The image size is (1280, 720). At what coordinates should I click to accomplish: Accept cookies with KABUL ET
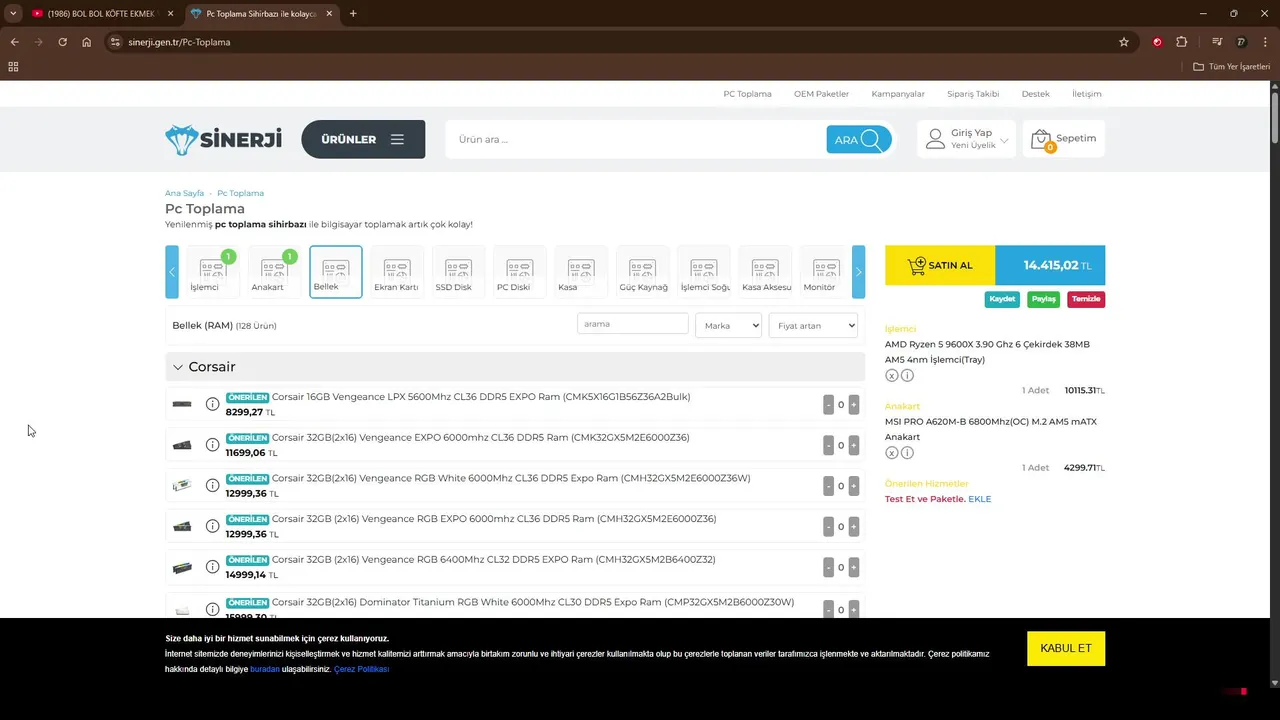click(1066, 648)
